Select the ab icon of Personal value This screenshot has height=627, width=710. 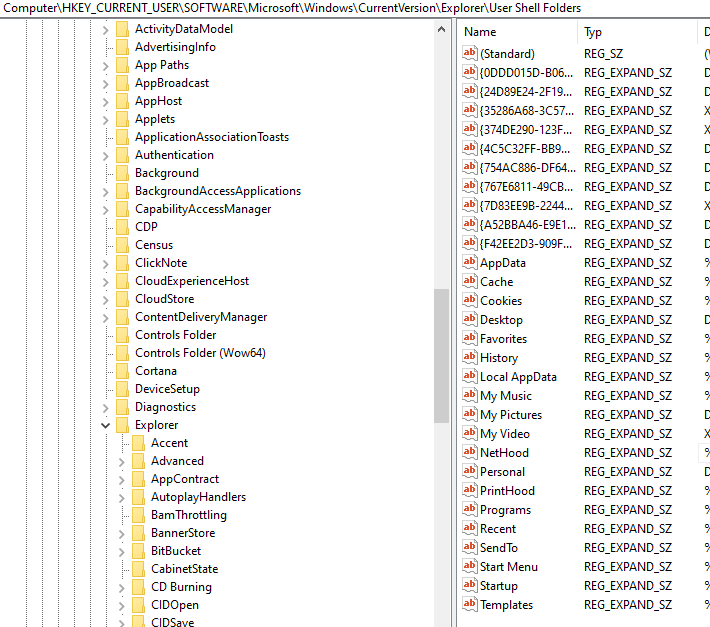(470, 471)
